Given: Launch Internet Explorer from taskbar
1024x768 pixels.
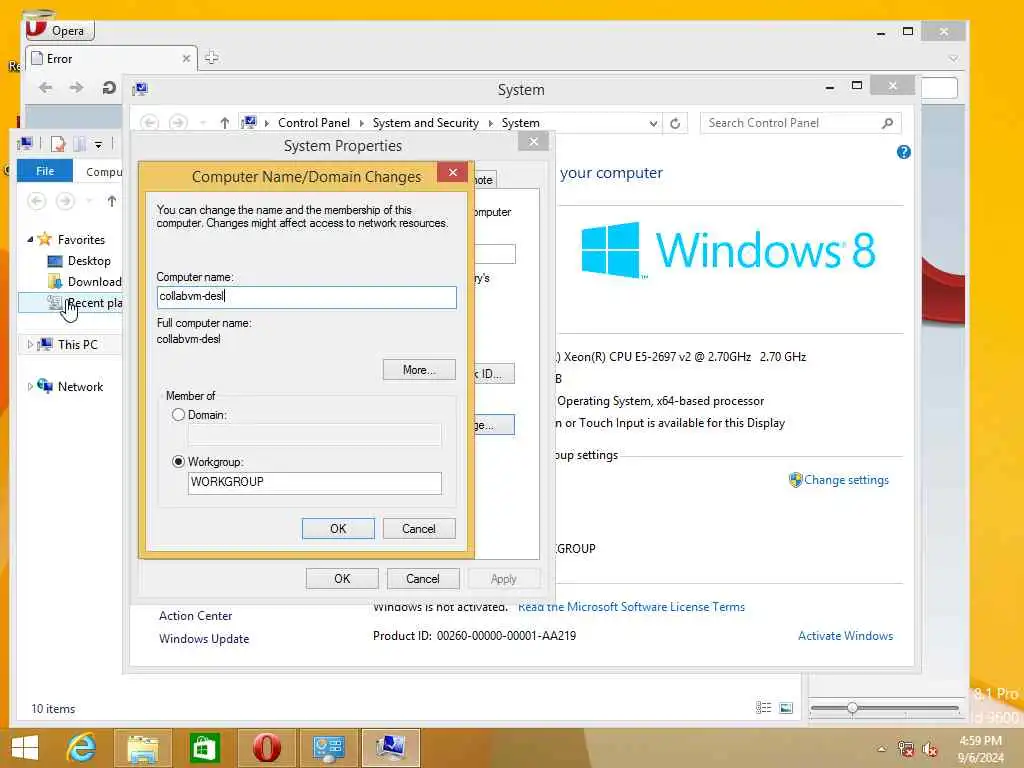Looking at the screenshot, I should point(81,748).
